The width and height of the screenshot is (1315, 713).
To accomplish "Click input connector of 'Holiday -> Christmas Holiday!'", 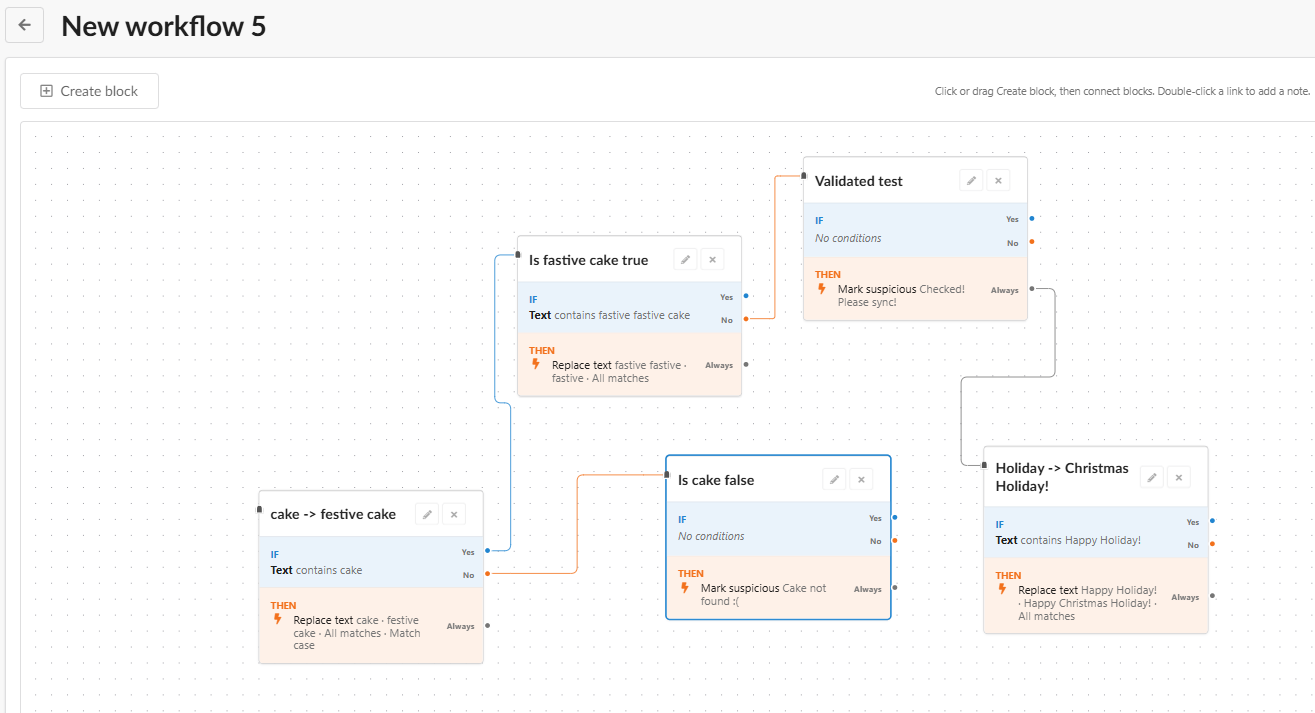I will [985, 464].
